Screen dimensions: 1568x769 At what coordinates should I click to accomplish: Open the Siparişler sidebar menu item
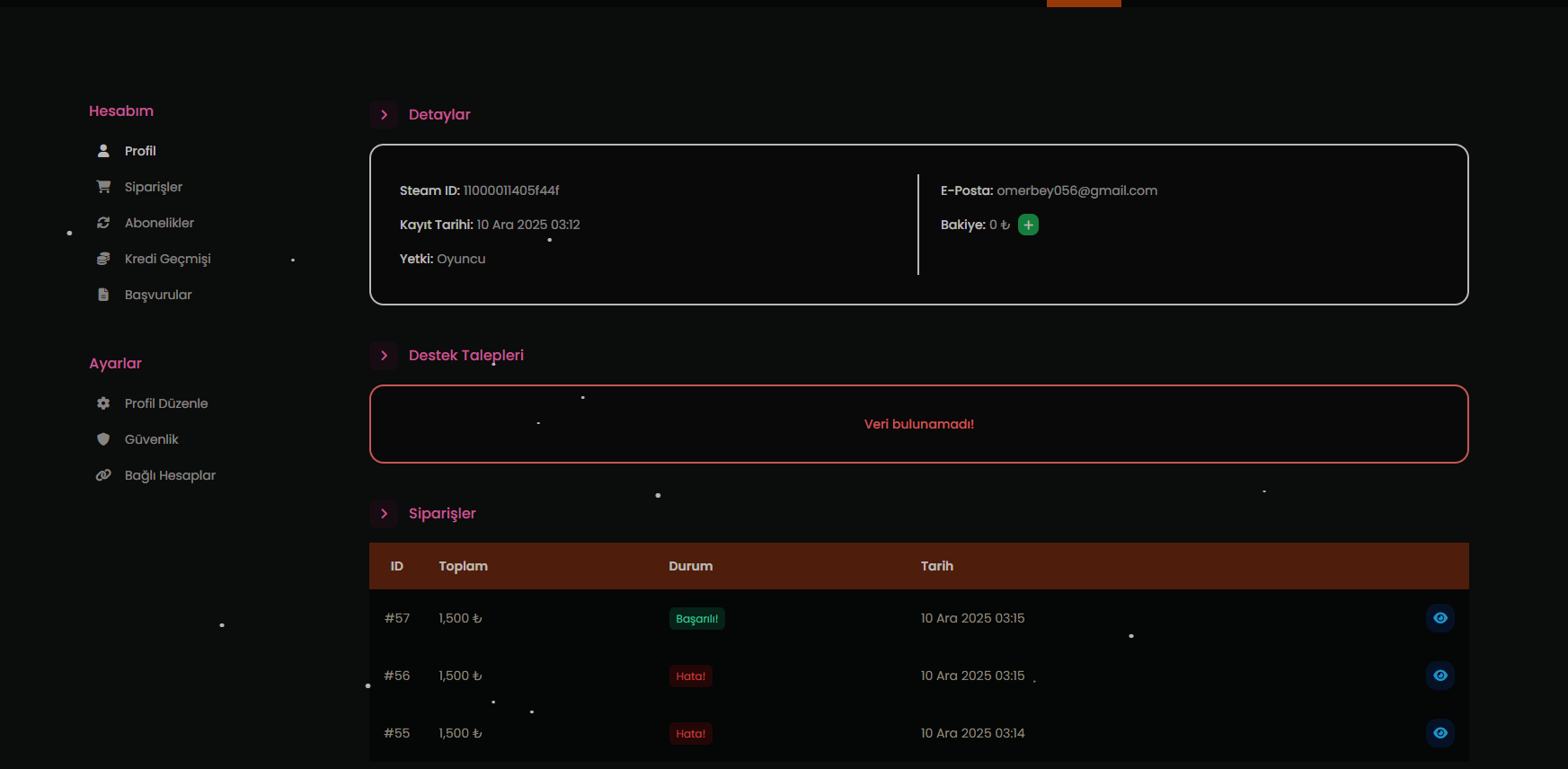coord(154,187)
